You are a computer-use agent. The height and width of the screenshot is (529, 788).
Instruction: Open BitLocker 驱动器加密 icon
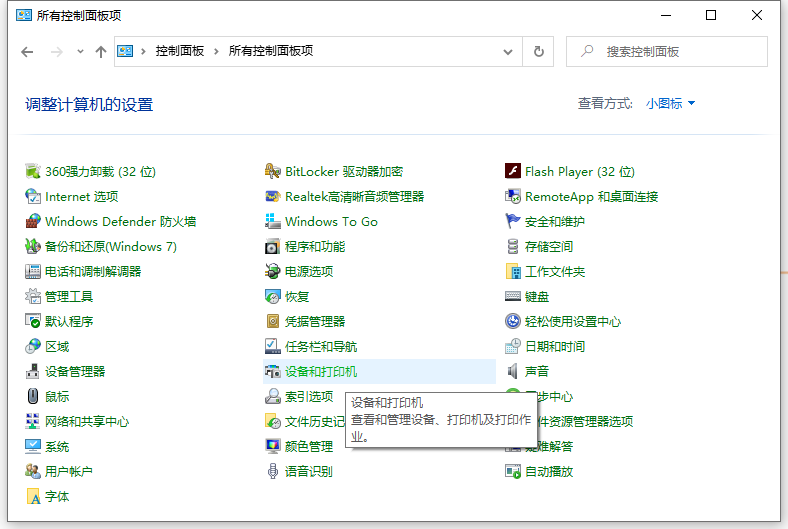click(273, 172)
